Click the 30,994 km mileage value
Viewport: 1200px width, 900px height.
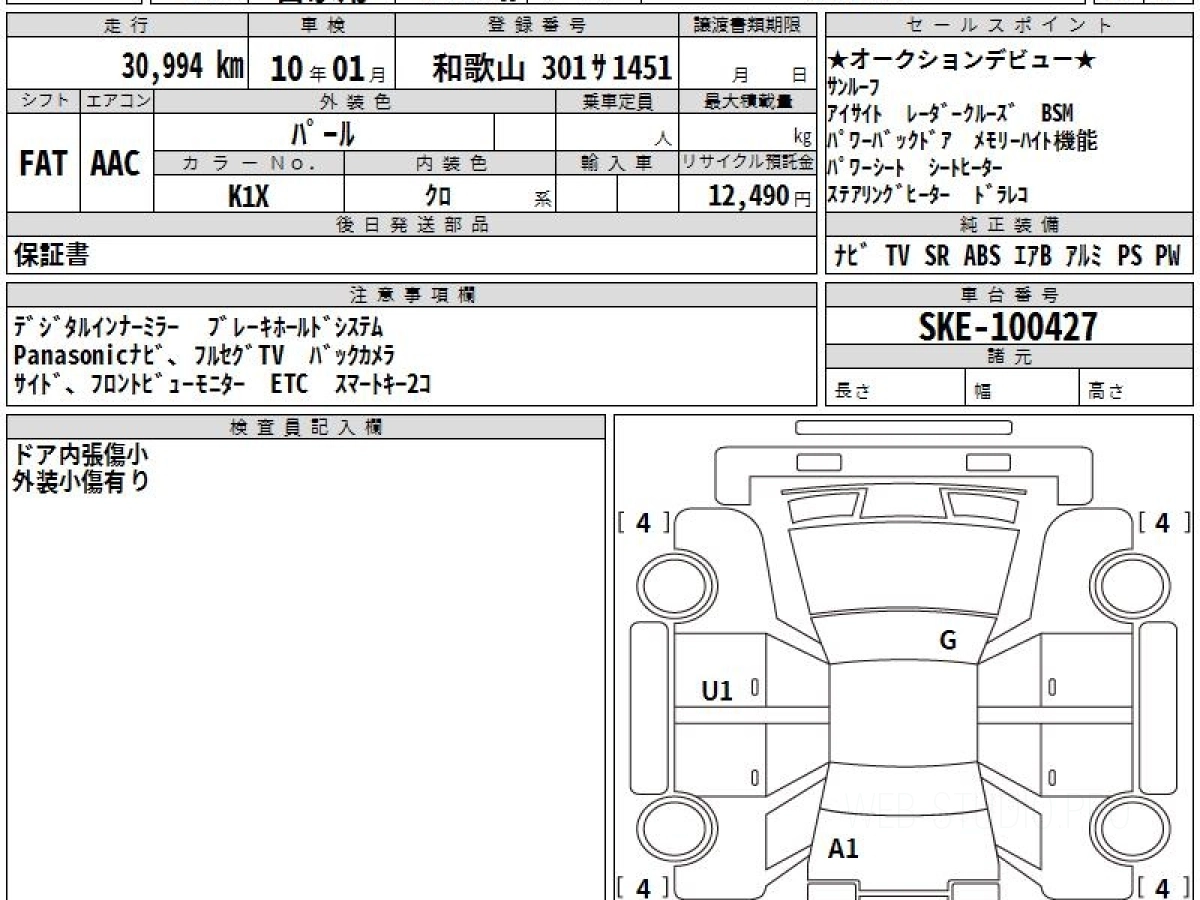click(182, 67)
